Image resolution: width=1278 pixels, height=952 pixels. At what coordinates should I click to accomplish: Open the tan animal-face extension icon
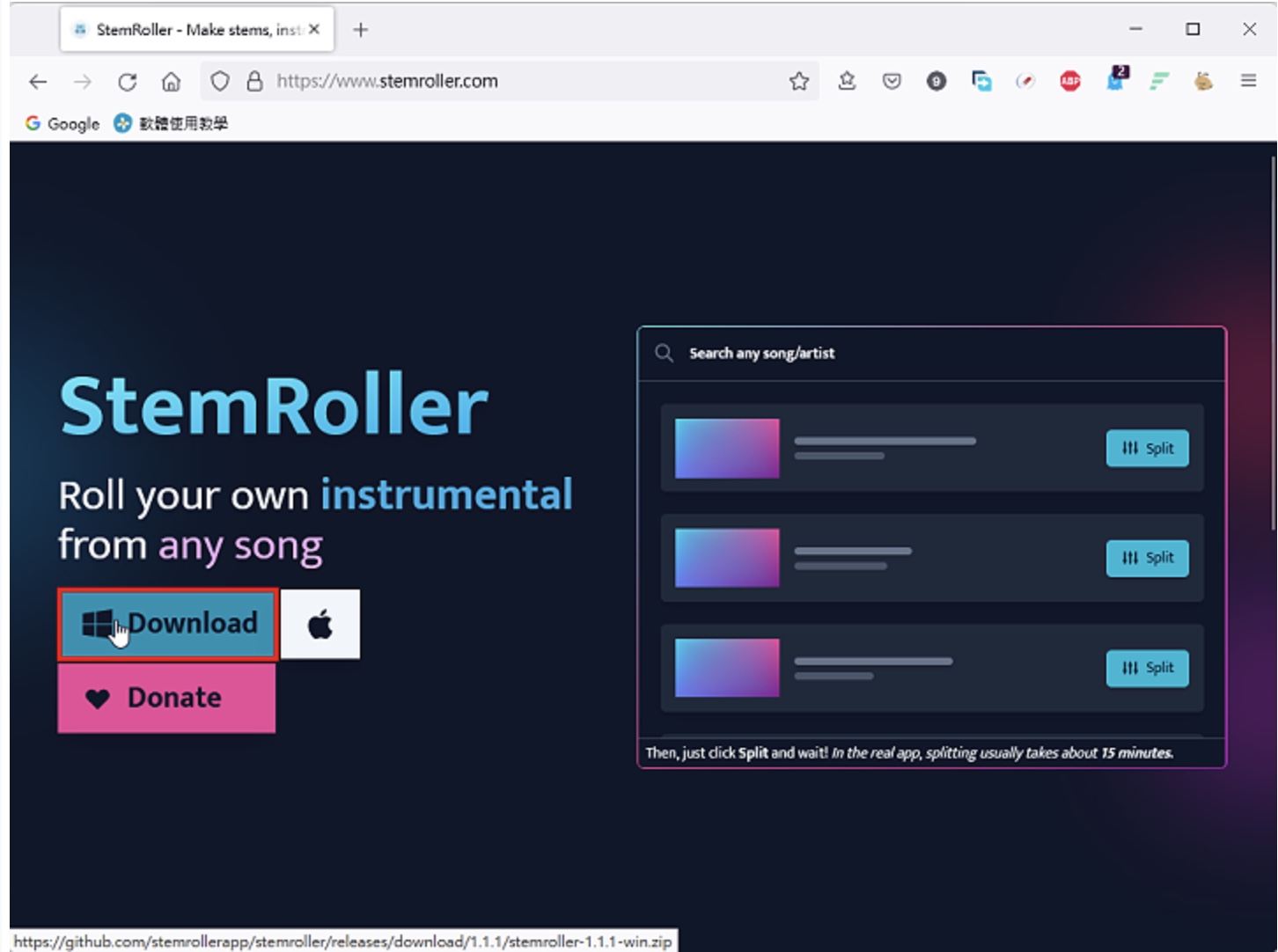pyautogui.click(x=1203, y=82)
